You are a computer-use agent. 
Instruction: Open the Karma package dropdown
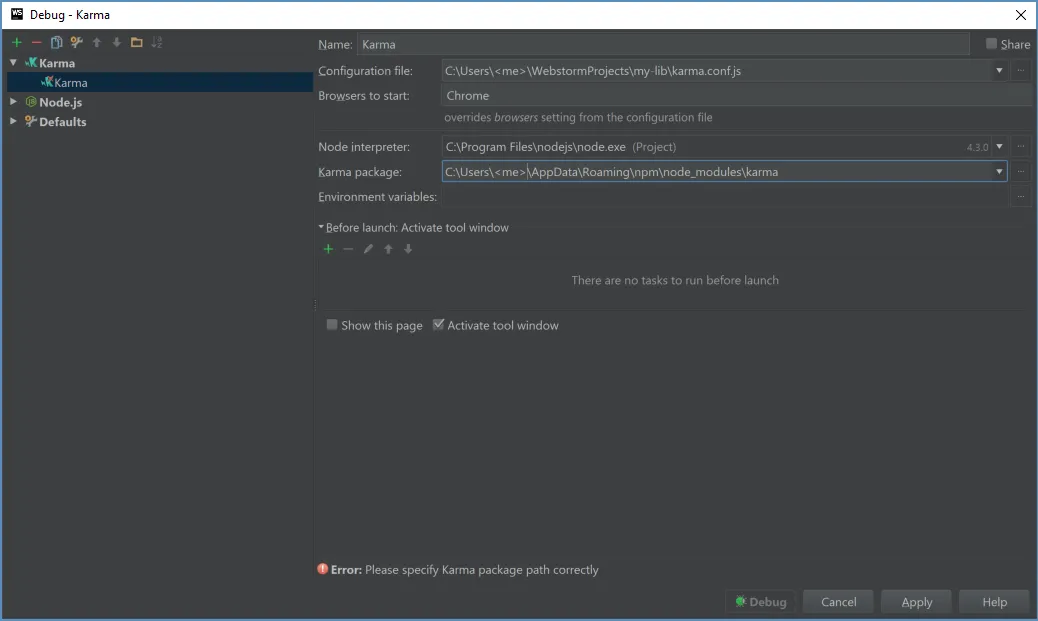999,171
